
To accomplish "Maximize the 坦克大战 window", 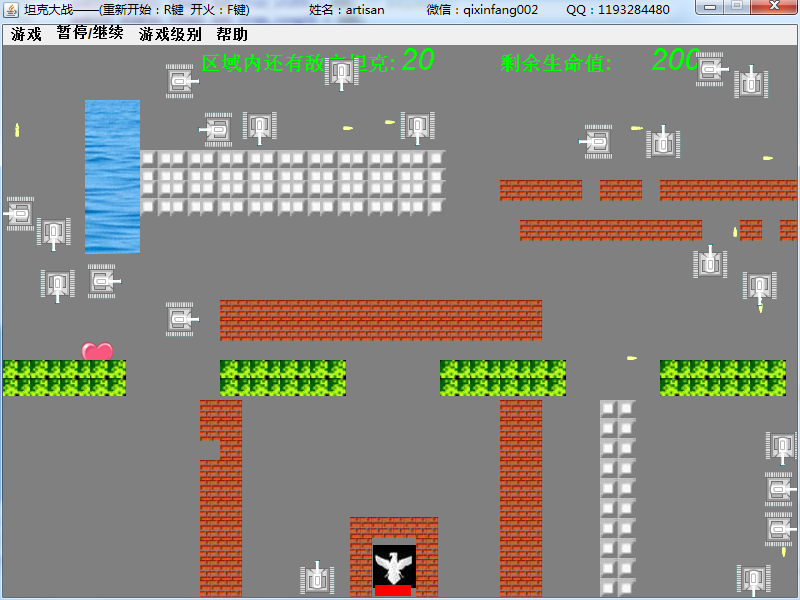I will pos(737,7).
